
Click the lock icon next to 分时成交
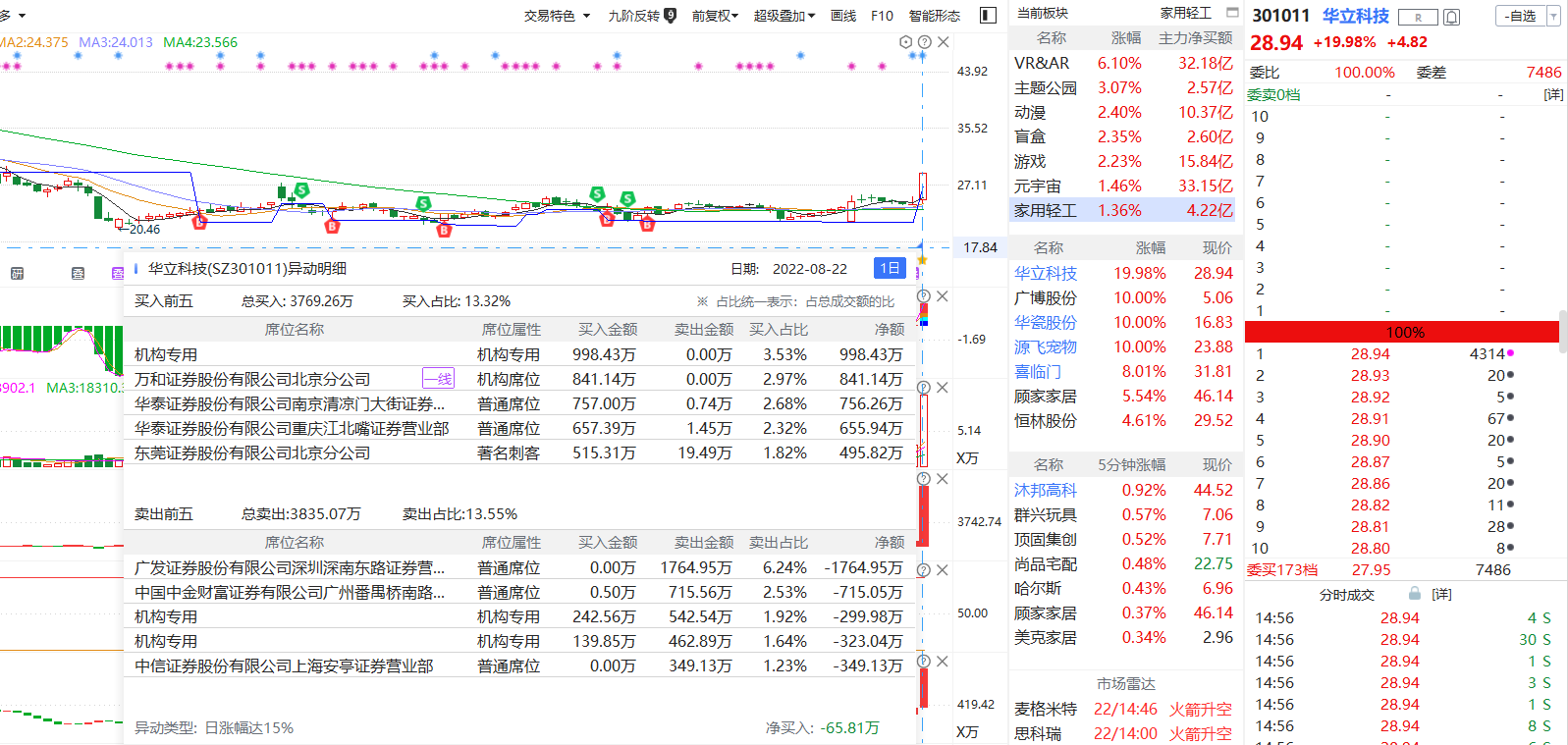click(1415, 594)
